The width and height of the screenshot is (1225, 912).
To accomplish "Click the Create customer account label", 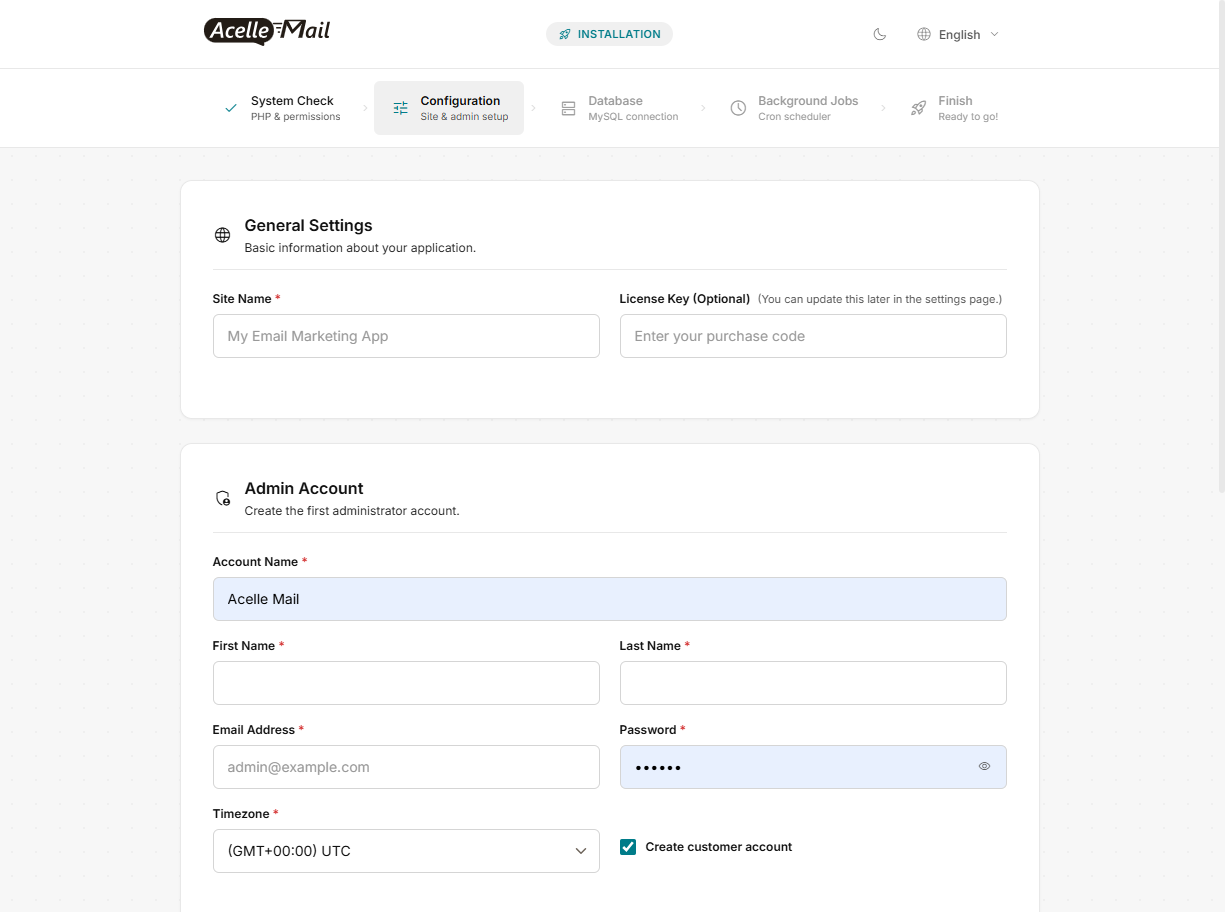I will (x=719, y=847).
